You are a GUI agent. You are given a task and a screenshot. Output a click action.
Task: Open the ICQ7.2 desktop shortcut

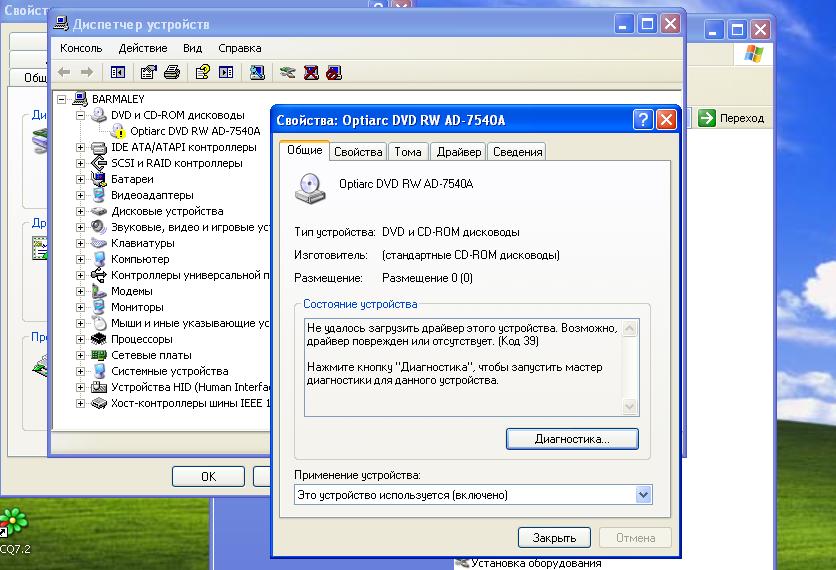point(13,531)
